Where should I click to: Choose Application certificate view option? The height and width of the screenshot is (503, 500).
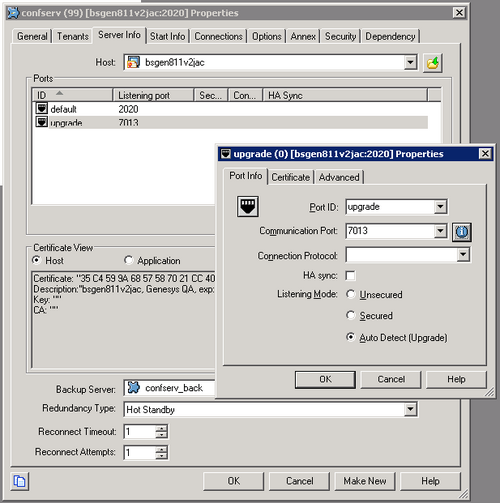click(128, 260)
